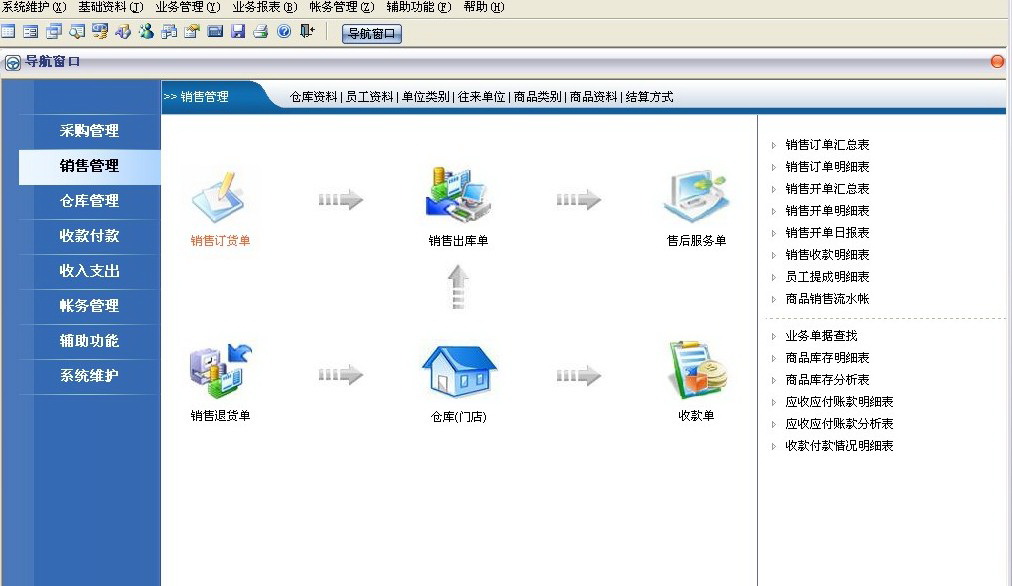1012x586 pixels.
Task: Open the 系统维护(X) menu
Action: (34, 7)
